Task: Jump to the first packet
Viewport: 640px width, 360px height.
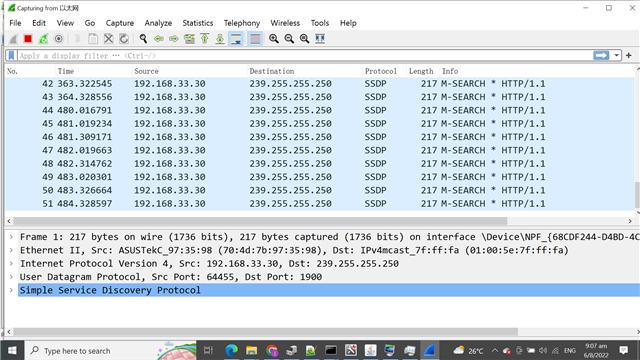Action: pyautogui.click(x=204, y=39)
